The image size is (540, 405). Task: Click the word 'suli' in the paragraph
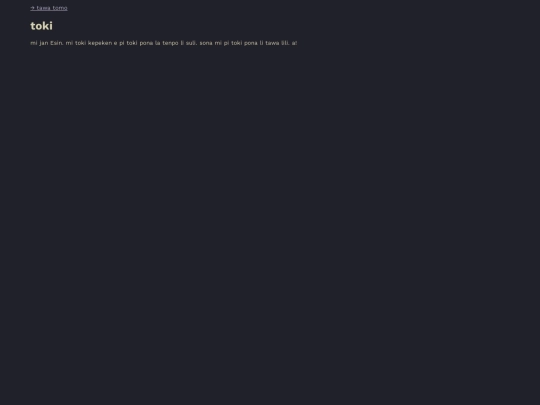coord(191,43)
